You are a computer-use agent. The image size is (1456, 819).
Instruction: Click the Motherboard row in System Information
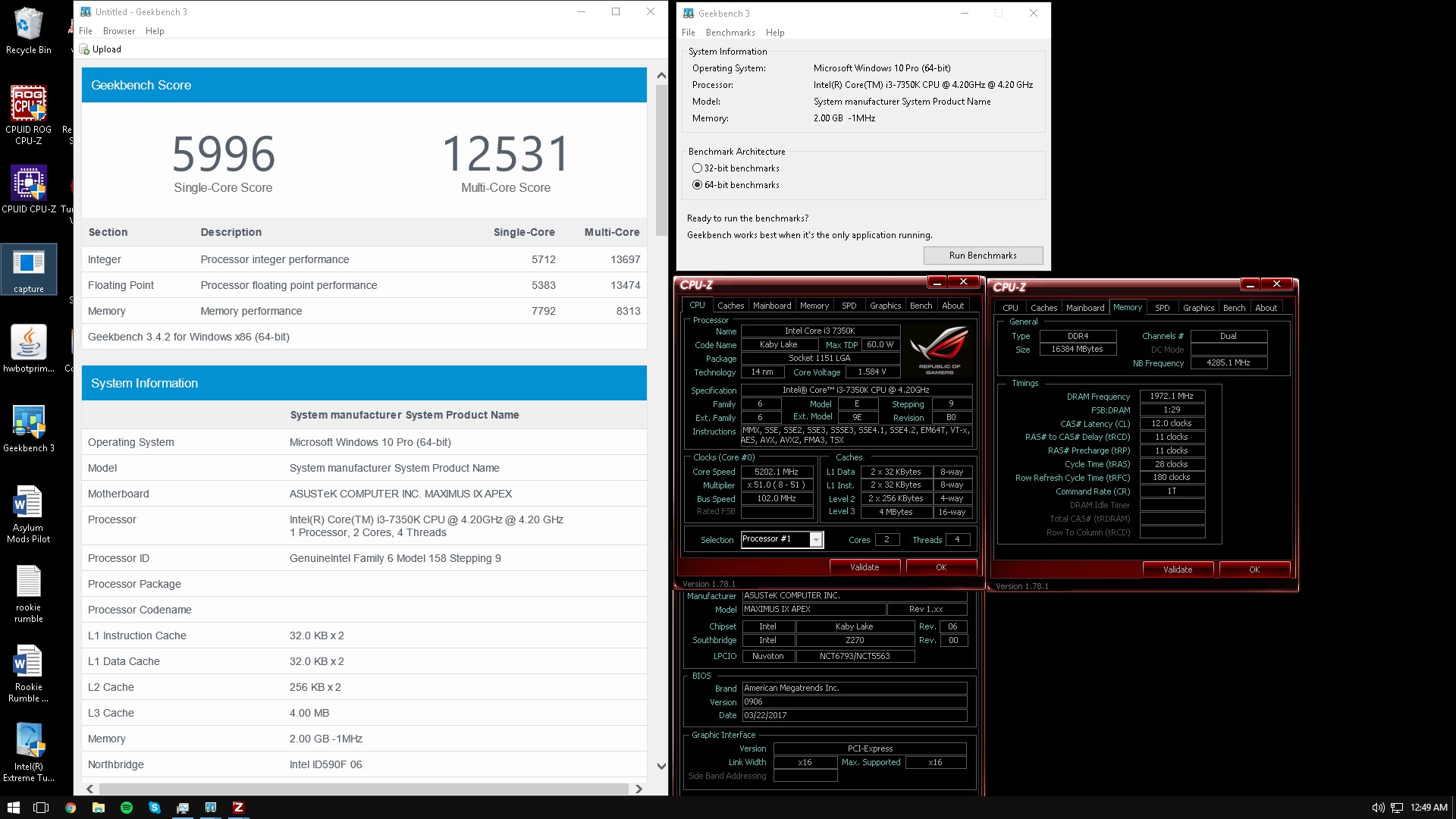coord(364,494)
